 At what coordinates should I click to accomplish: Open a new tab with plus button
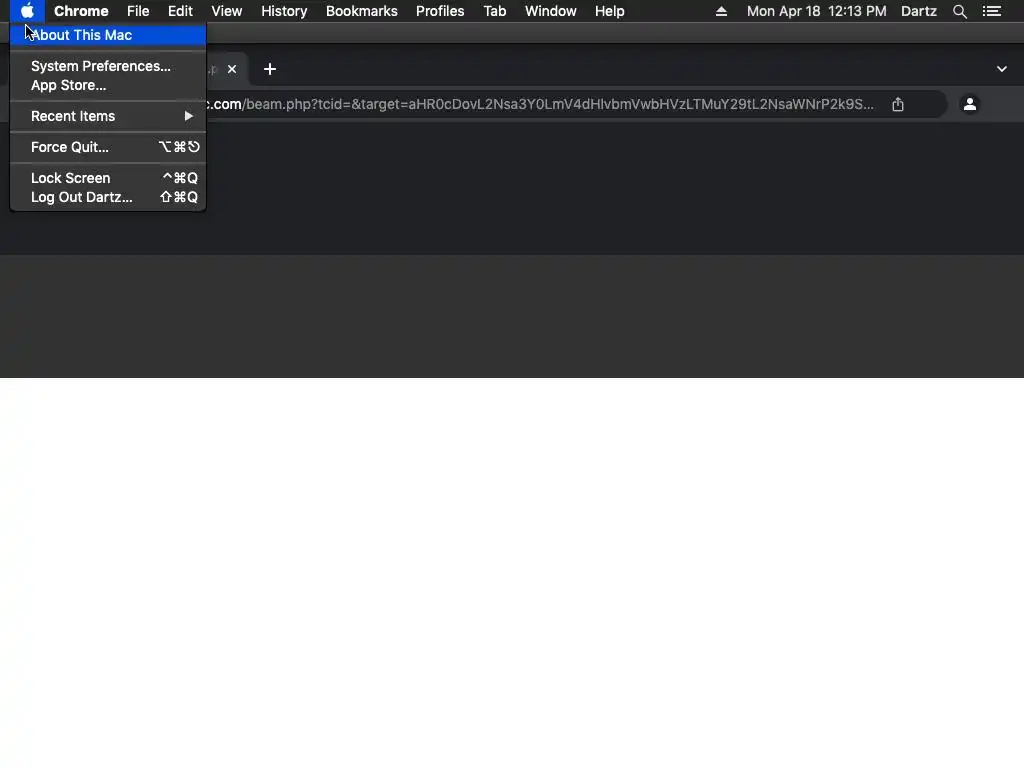(270, 69)
